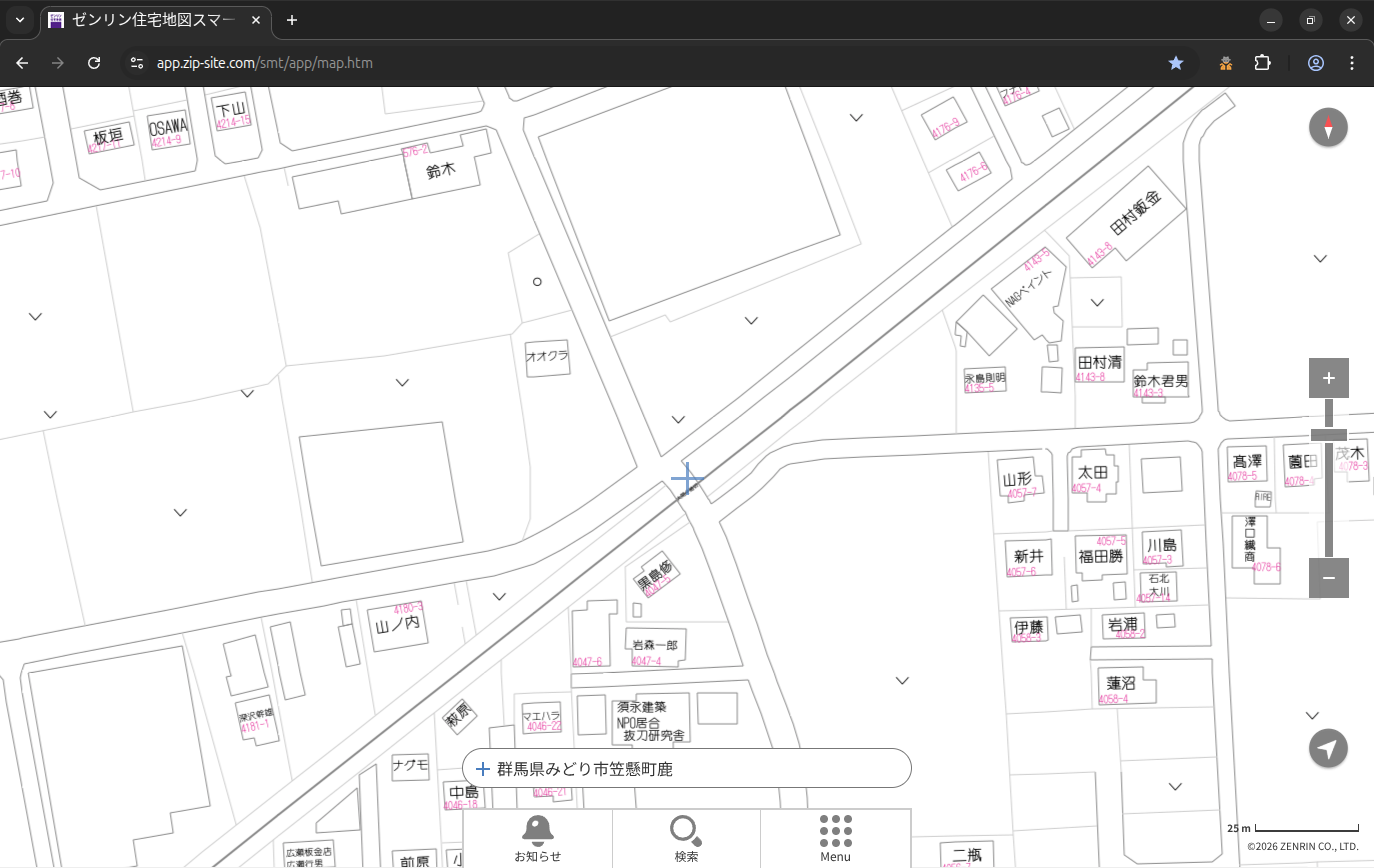1374x868 pixels.
Task: Reload the map page
Action: point(94,63)
